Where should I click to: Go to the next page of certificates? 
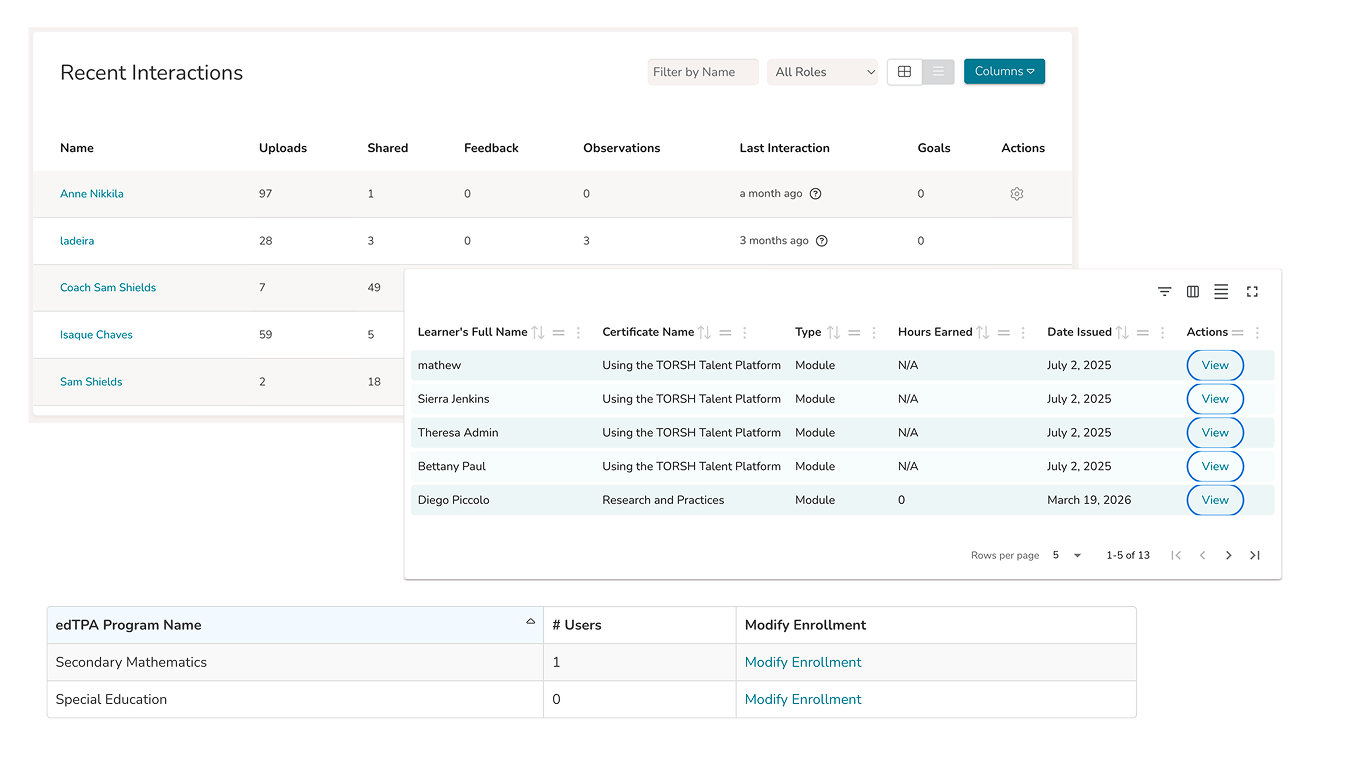tap(1228, 555)
